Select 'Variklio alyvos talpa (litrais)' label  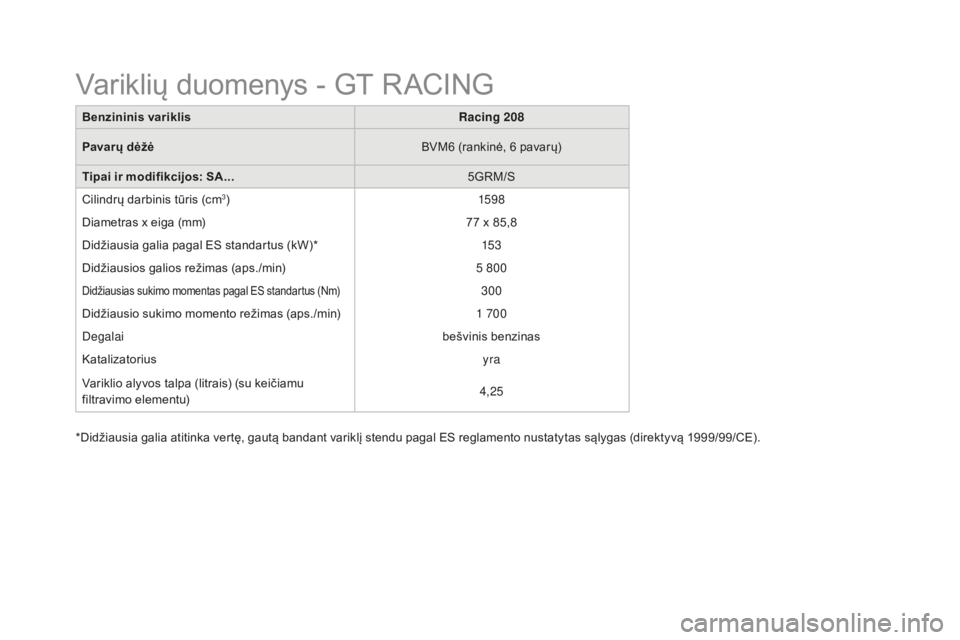click(192, 391)
